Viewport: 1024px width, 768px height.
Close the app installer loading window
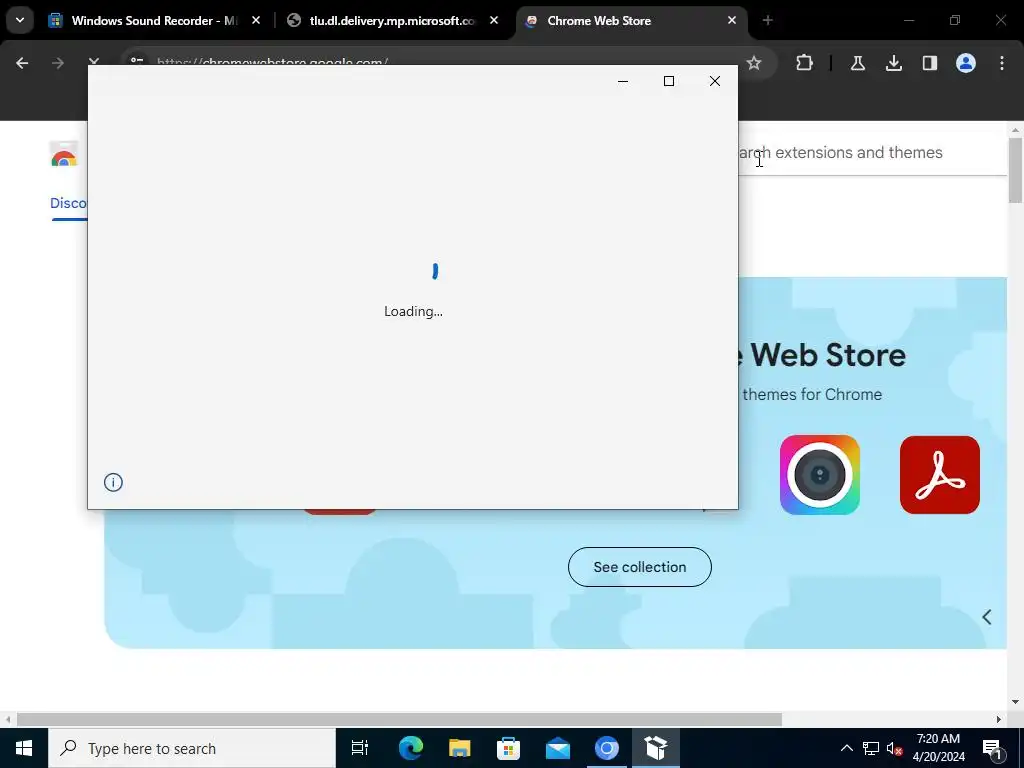[715, 81]
